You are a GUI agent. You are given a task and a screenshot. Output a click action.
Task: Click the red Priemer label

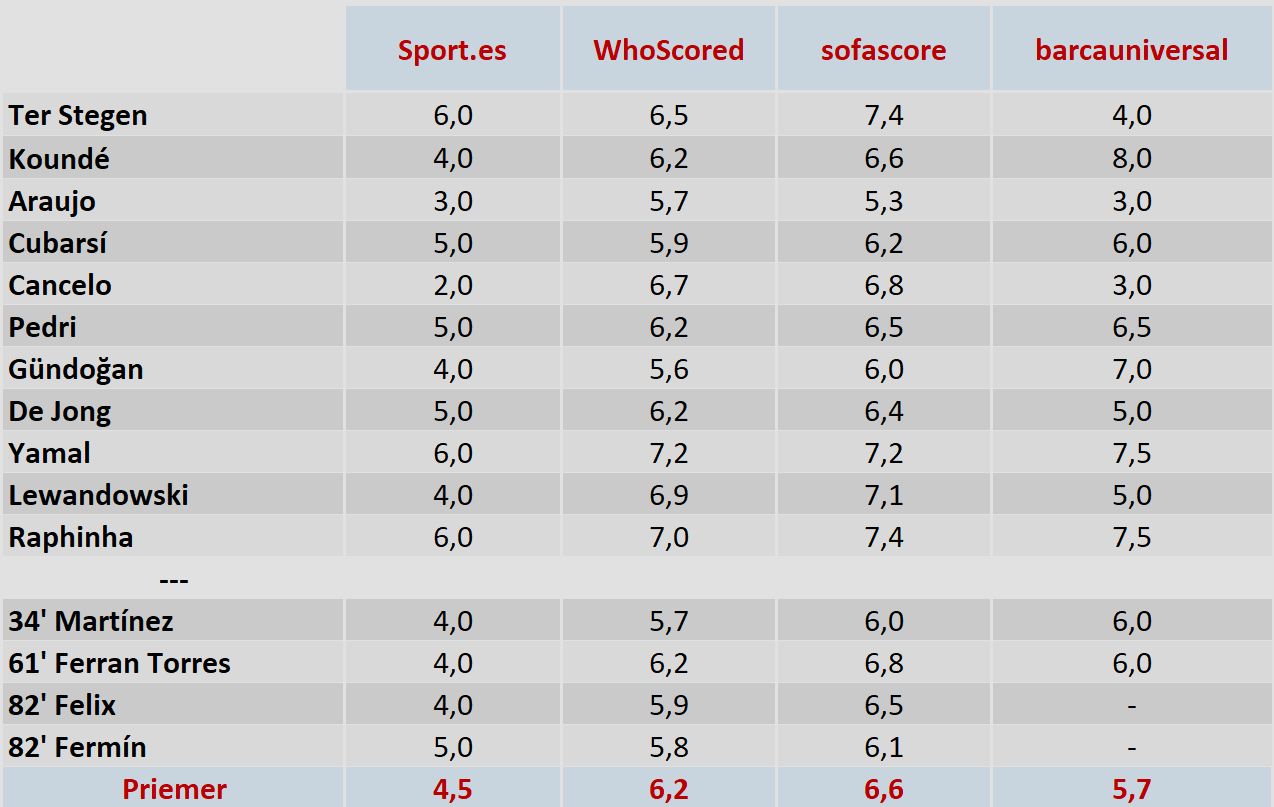174,789
